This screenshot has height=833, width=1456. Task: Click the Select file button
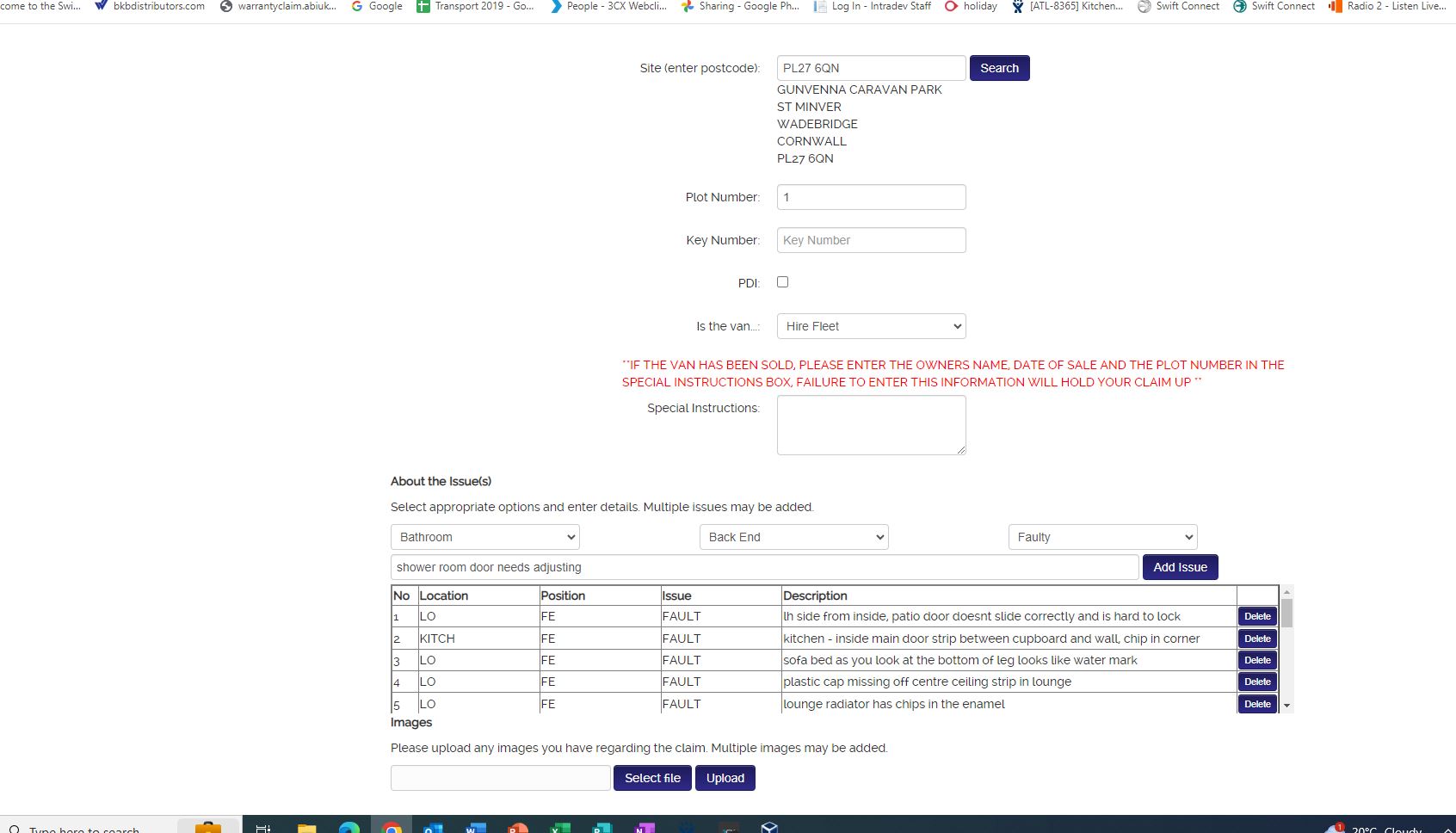(652, 778)
